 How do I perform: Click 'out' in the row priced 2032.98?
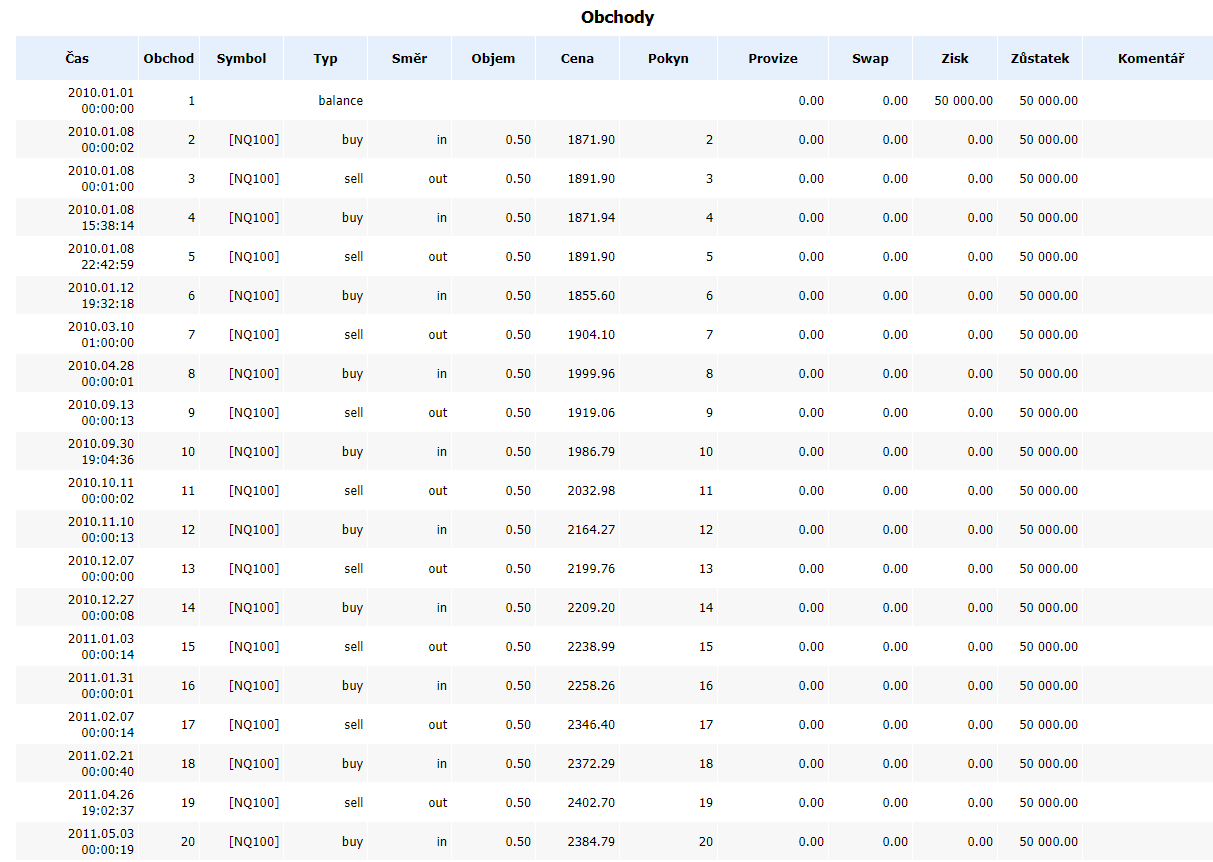click(438, 491)
